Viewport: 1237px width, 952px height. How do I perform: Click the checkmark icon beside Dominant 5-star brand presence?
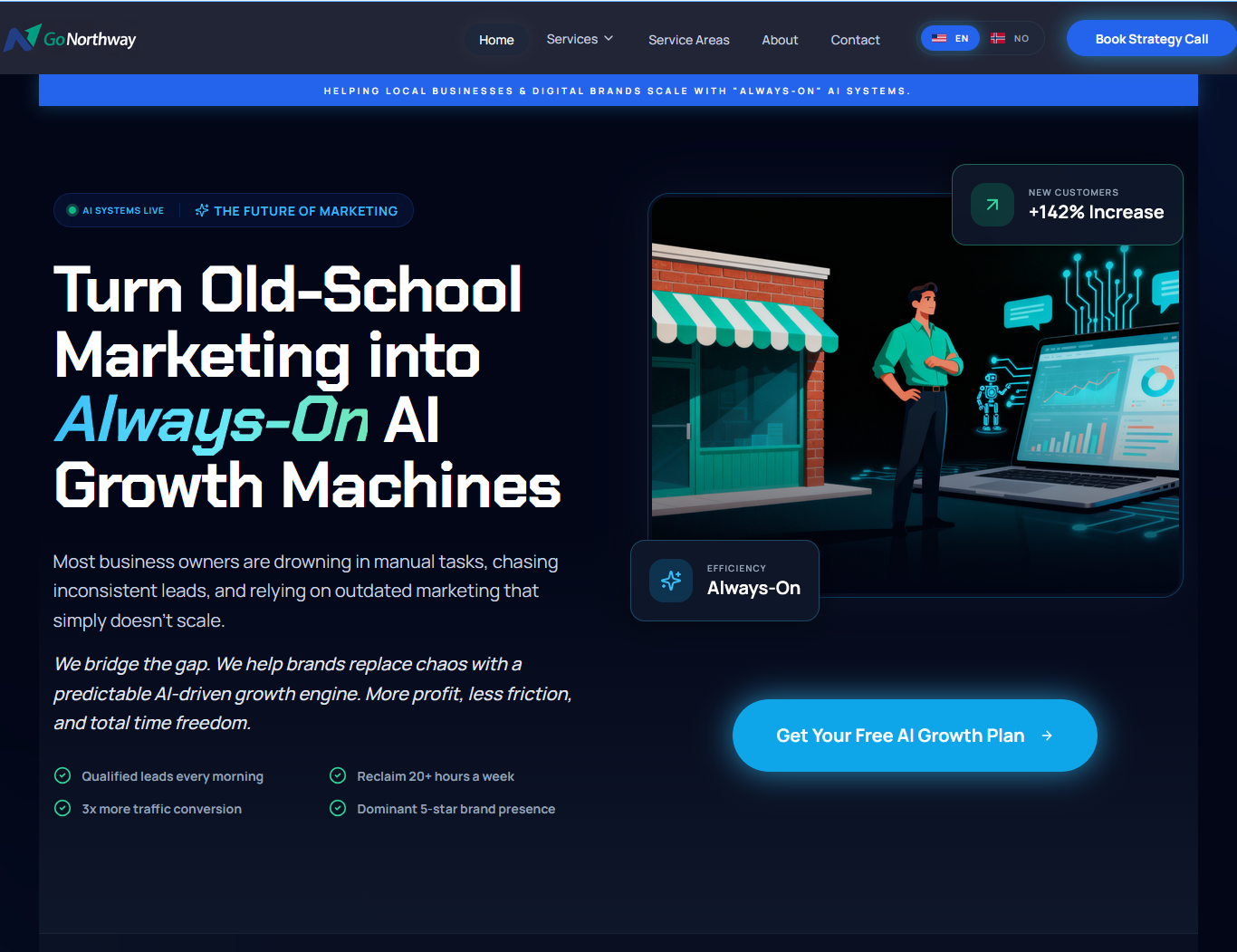coord(338,808)
